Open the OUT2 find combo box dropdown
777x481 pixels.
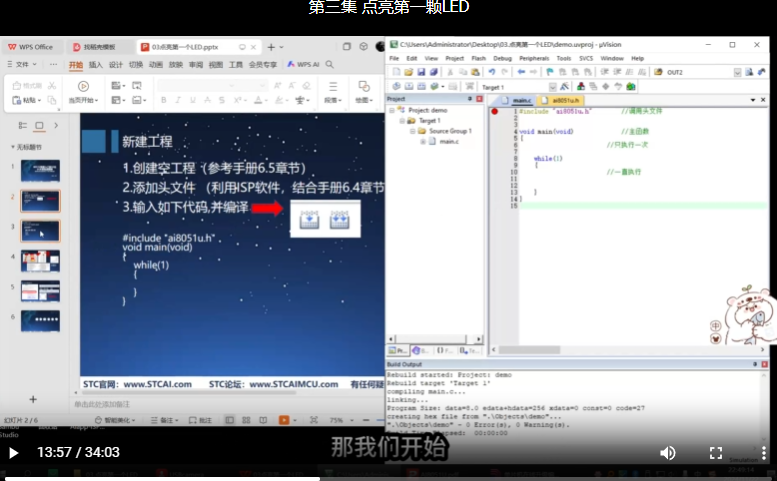tap(737, 72)
